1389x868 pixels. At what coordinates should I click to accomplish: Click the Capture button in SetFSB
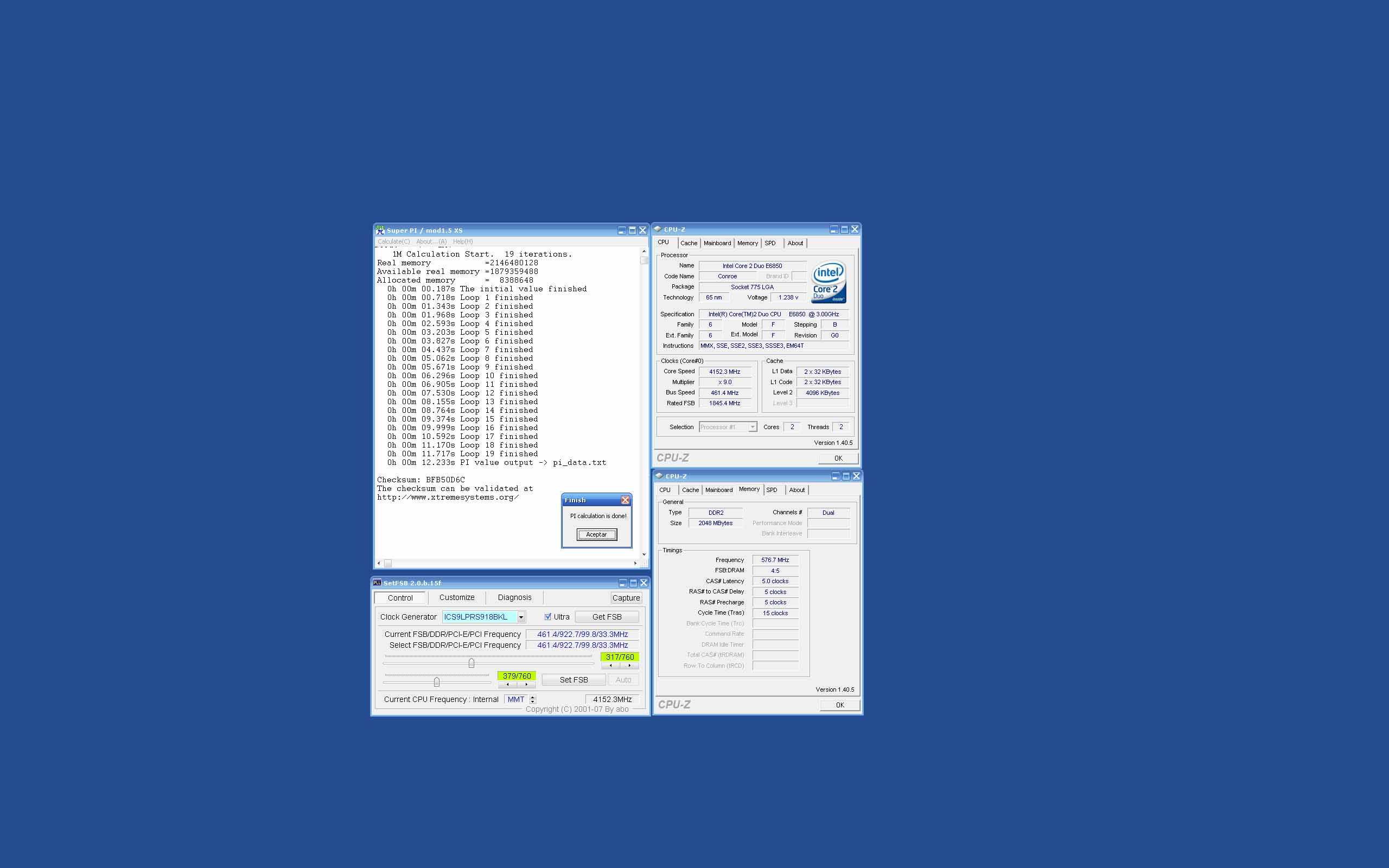[626, 598]
